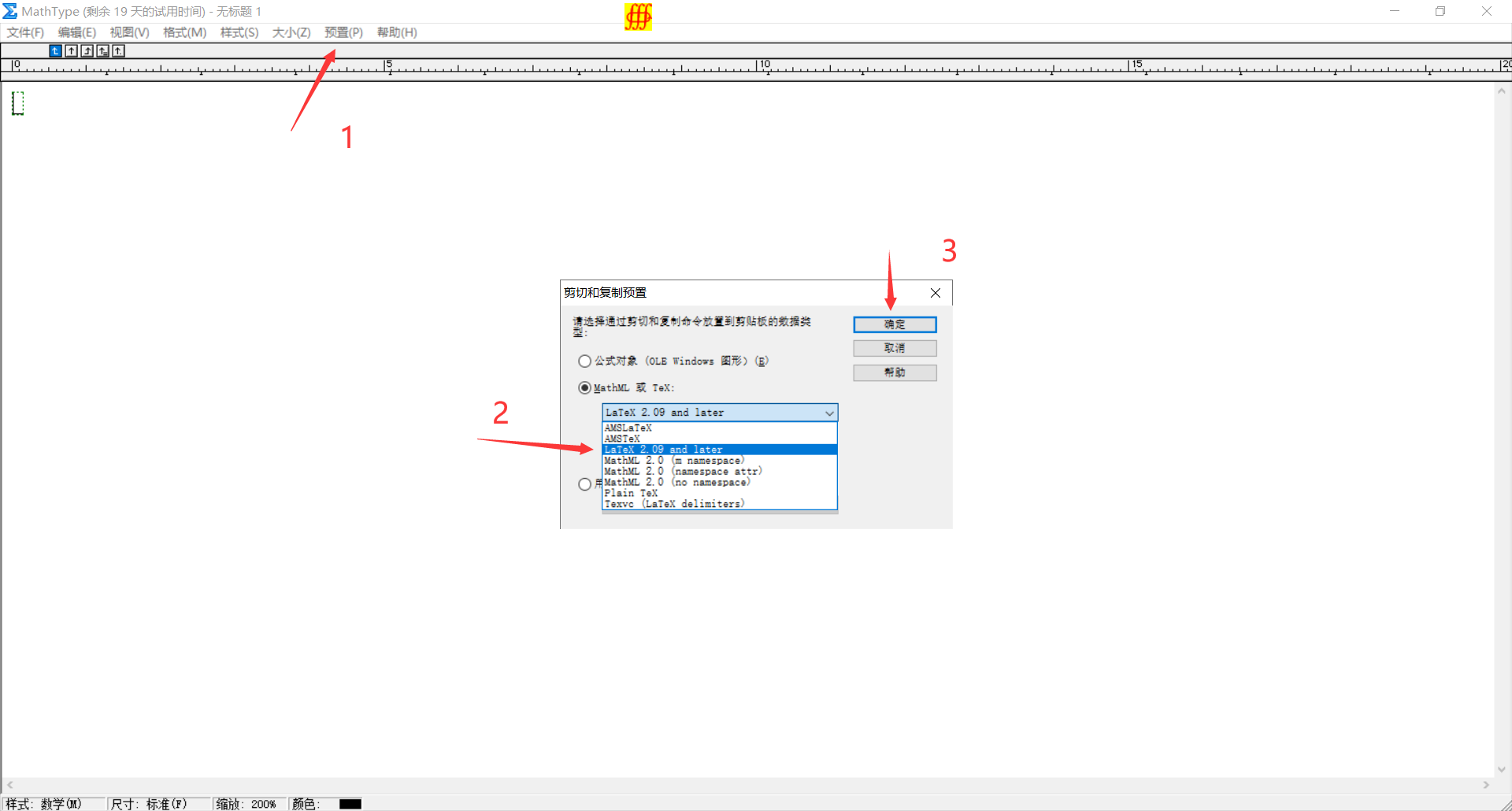The image size is (1512, 811).
Task: Minimize the MathType window
Action: point(1395,11)
